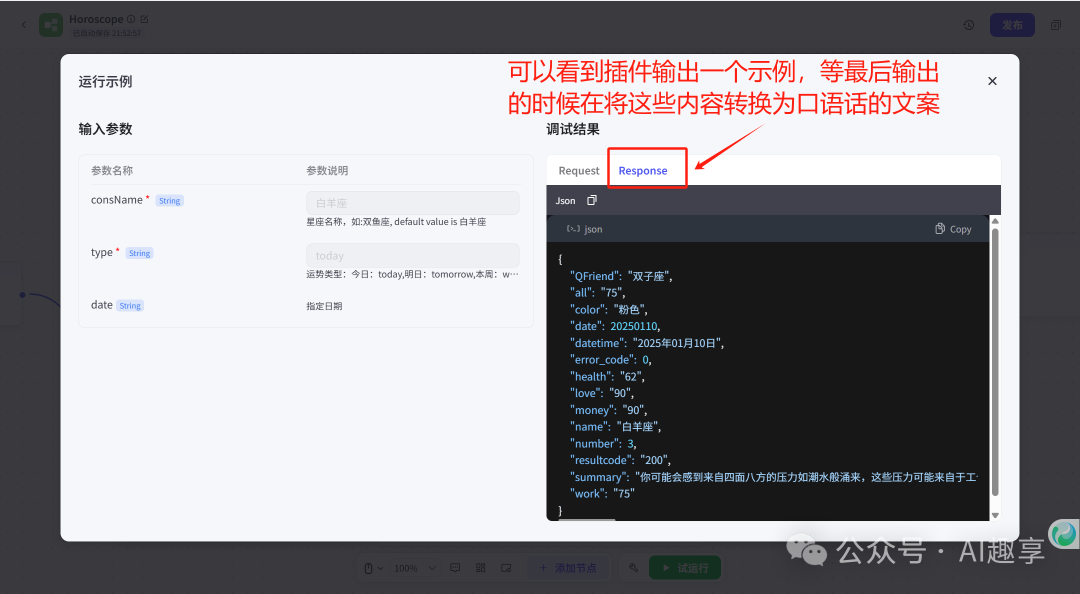Screen dimensions: 1080x594
Task: Click the wrench debug icon in bottom toolbar
Action: tap(633, 568)
